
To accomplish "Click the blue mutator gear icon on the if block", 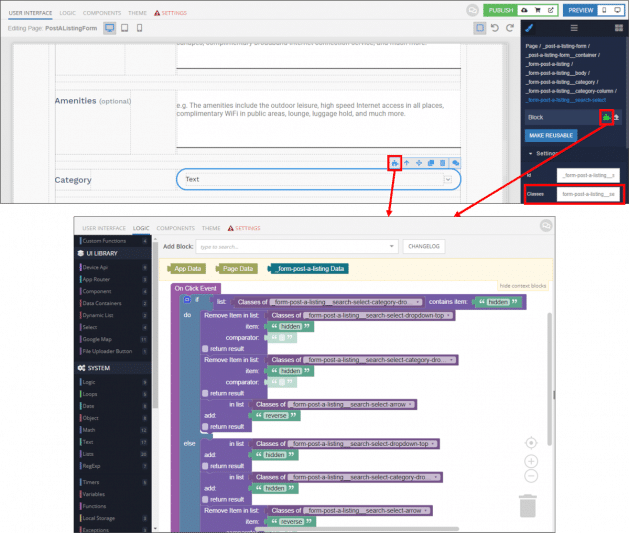I will [187, 300].
